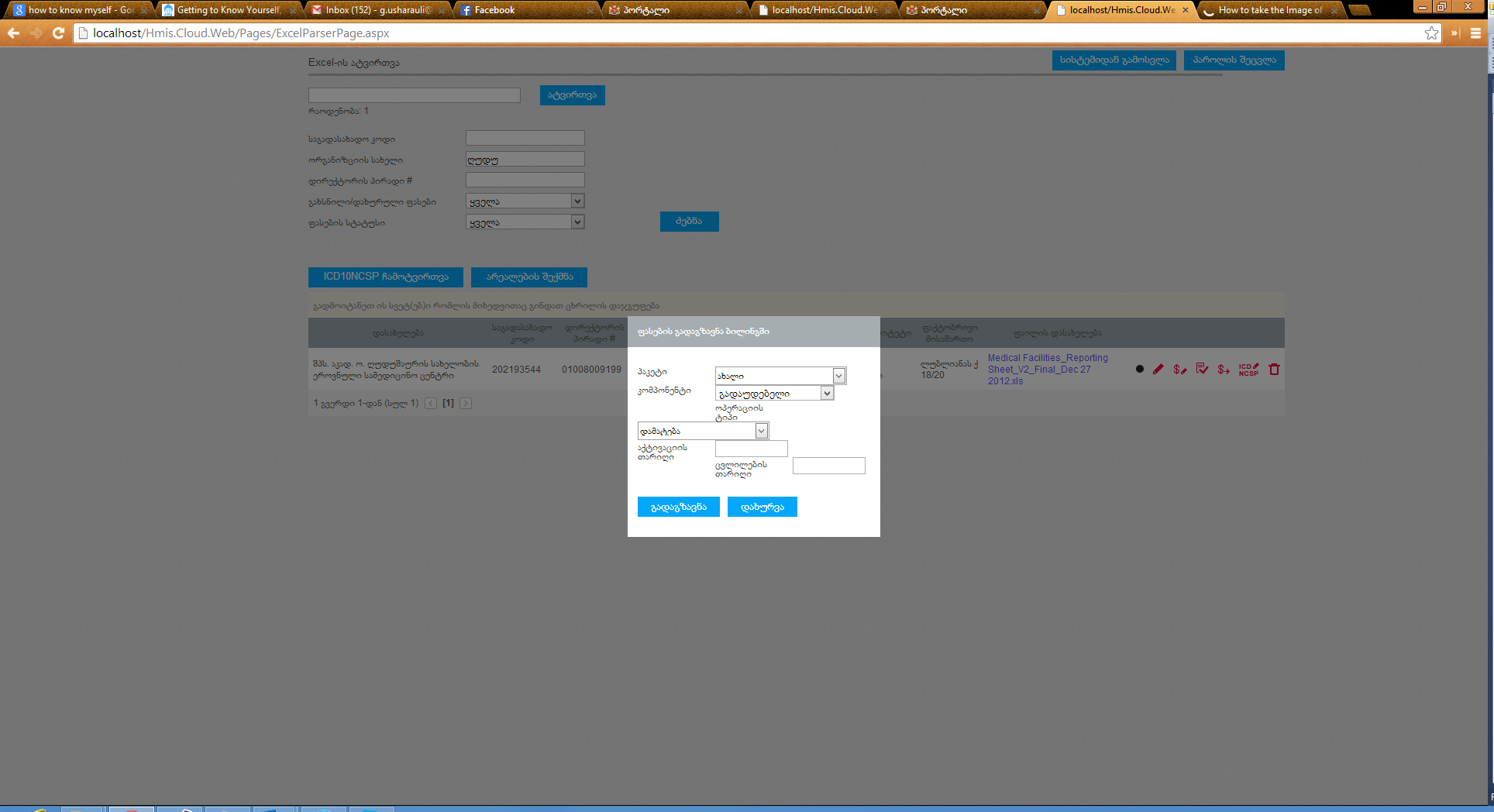Open Medical Facilities_Reporting Sheet xls file link
Viewport: 1494px width, 812px height.
click(x=1047, y=370)
